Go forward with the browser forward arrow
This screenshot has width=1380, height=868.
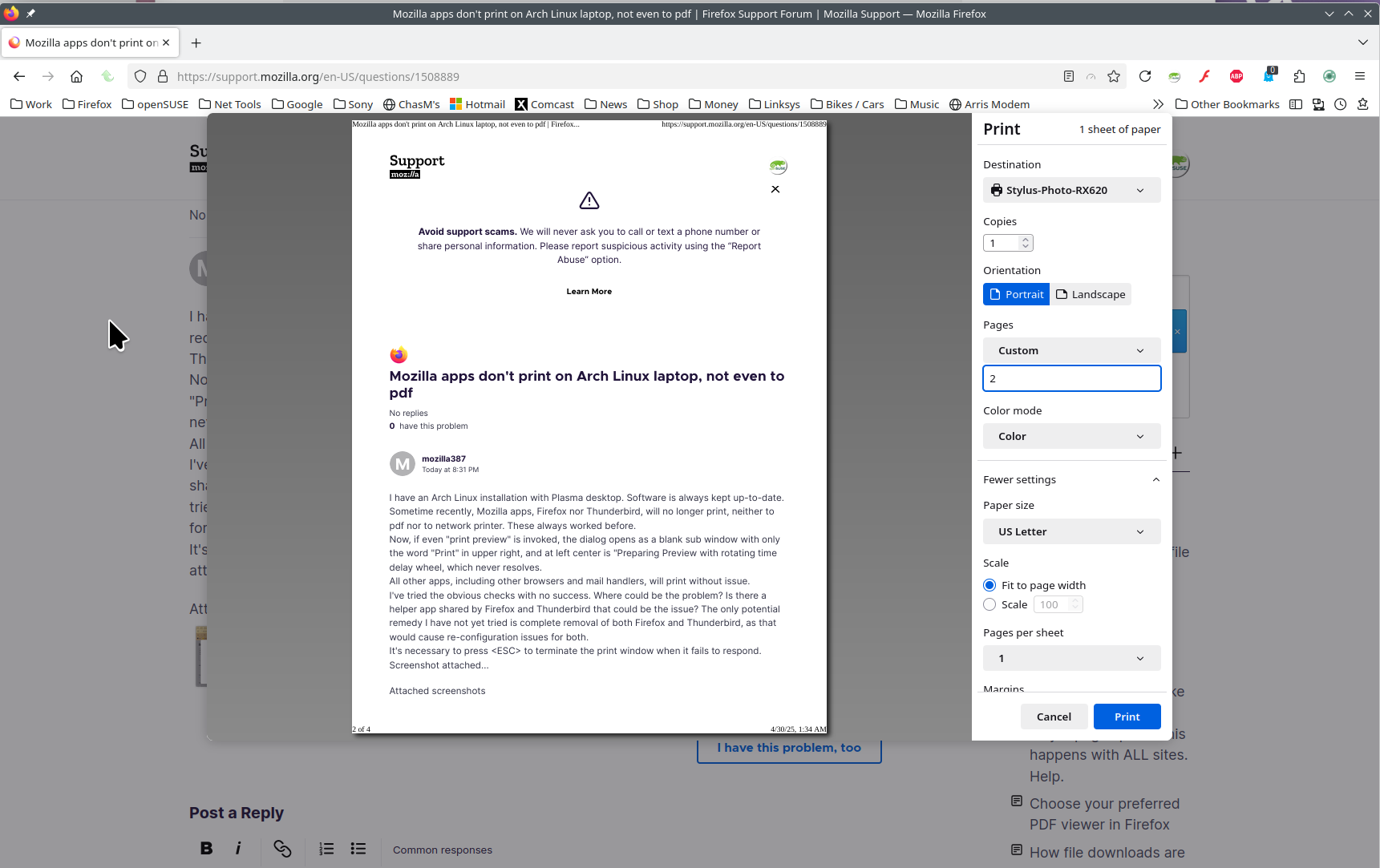coord(48,76)
